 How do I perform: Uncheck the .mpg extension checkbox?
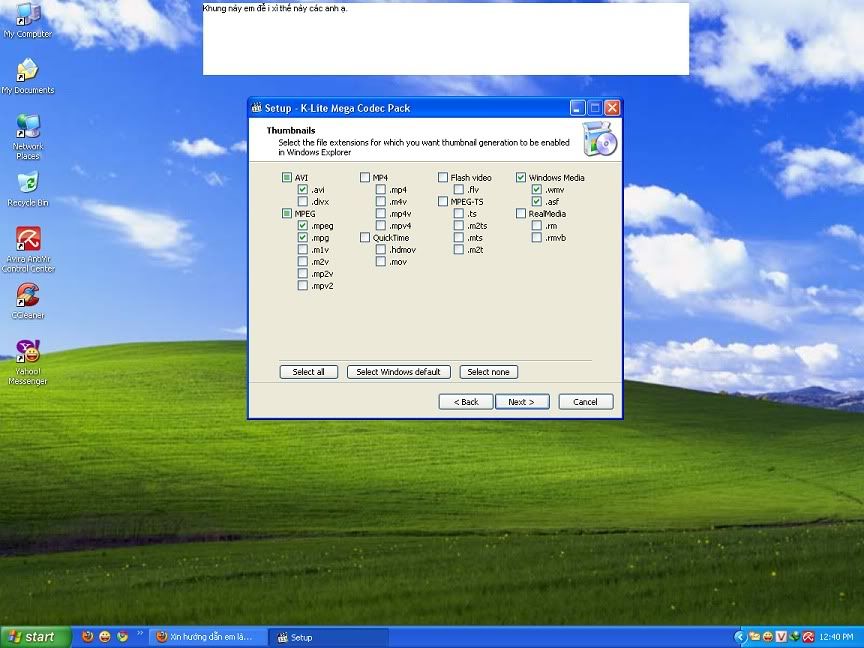click(303, 237)
